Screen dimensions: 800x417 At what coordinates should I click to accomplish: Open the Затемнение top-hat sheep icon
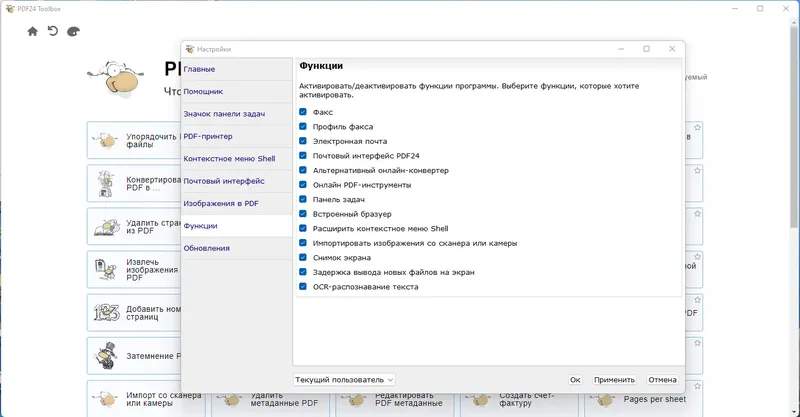[x=106, y=356]
